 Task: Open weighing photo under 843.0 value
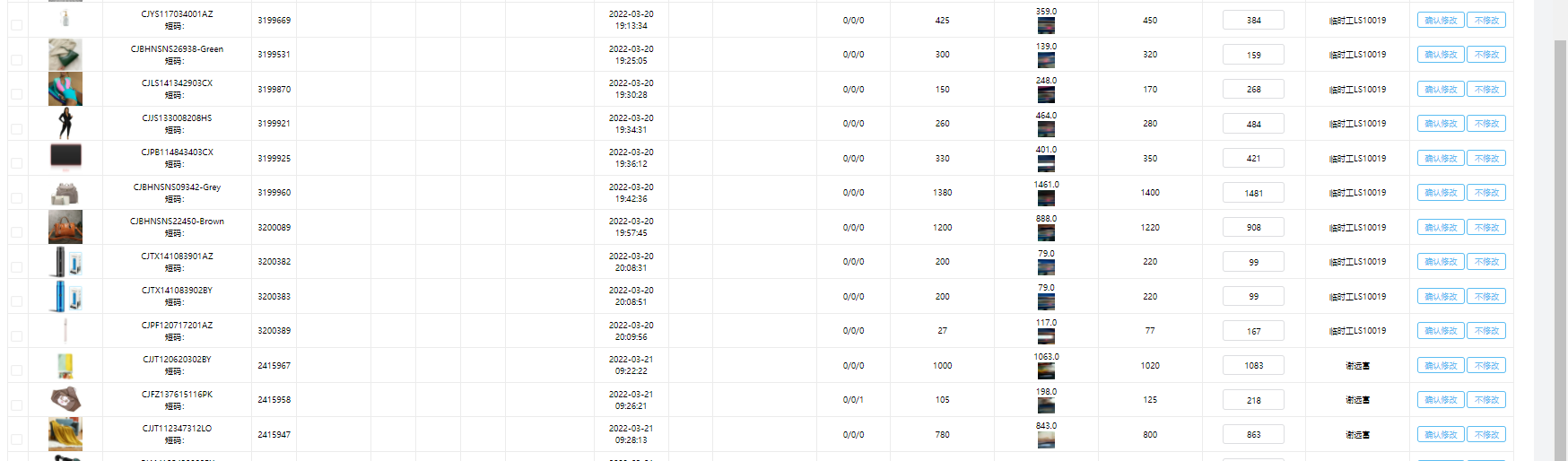point(1046,439)
